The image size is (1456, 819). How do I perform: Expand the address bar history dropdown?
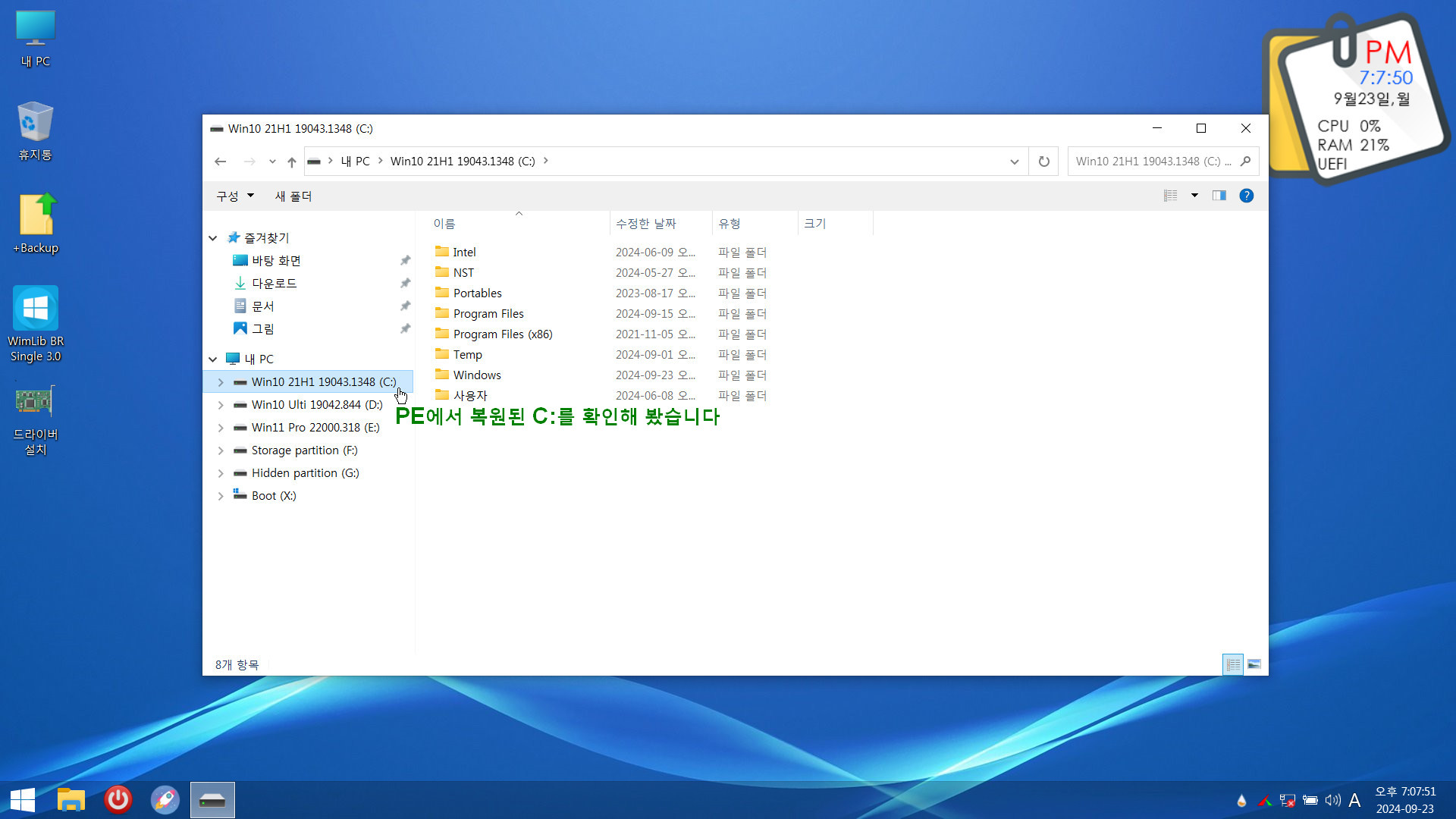[x=1014, y=162]
